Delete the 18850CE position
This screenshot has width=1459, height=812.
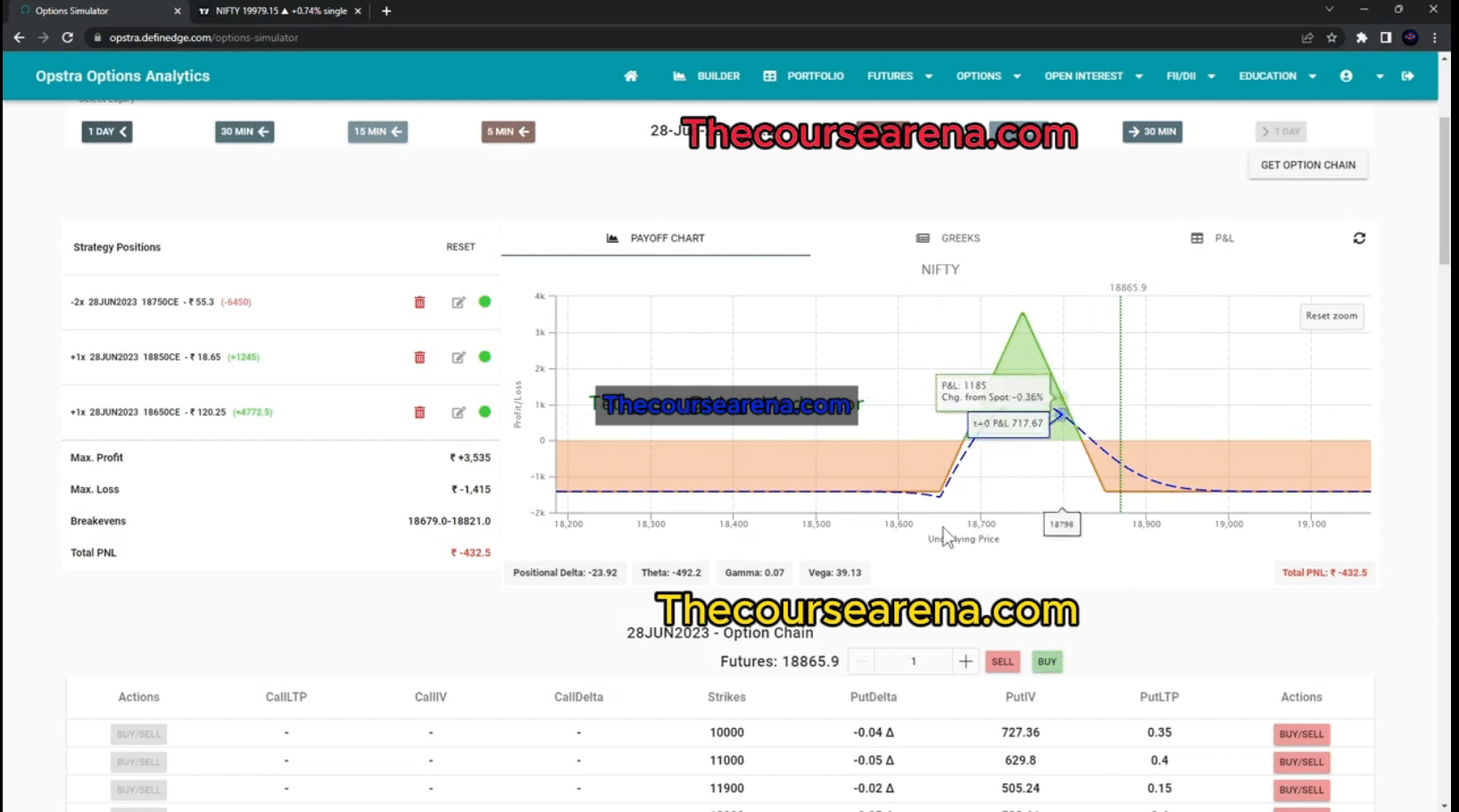click(x=419, y=357)
